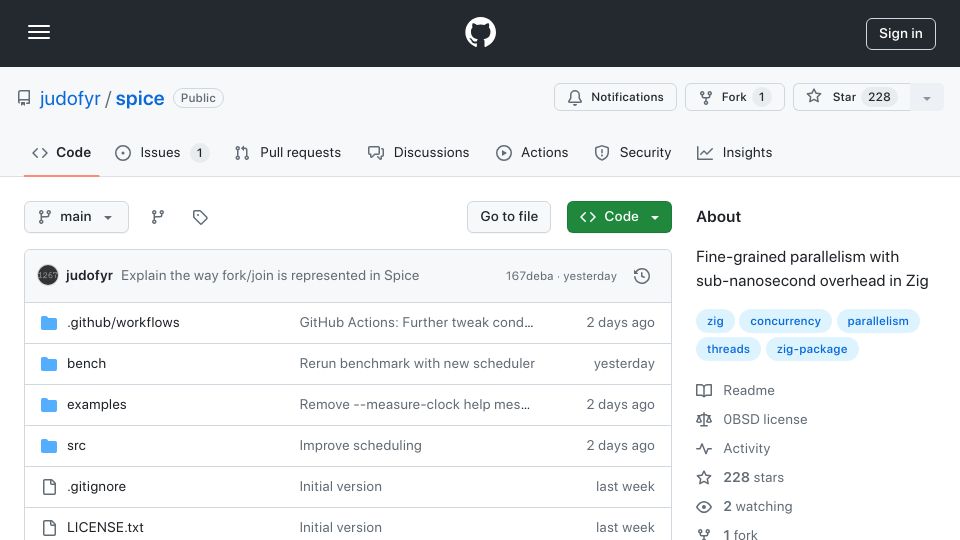Select the zig topic tag
The height and width of the screenshot is (540, 960).
pyautogui.click(x=714, y=321)
